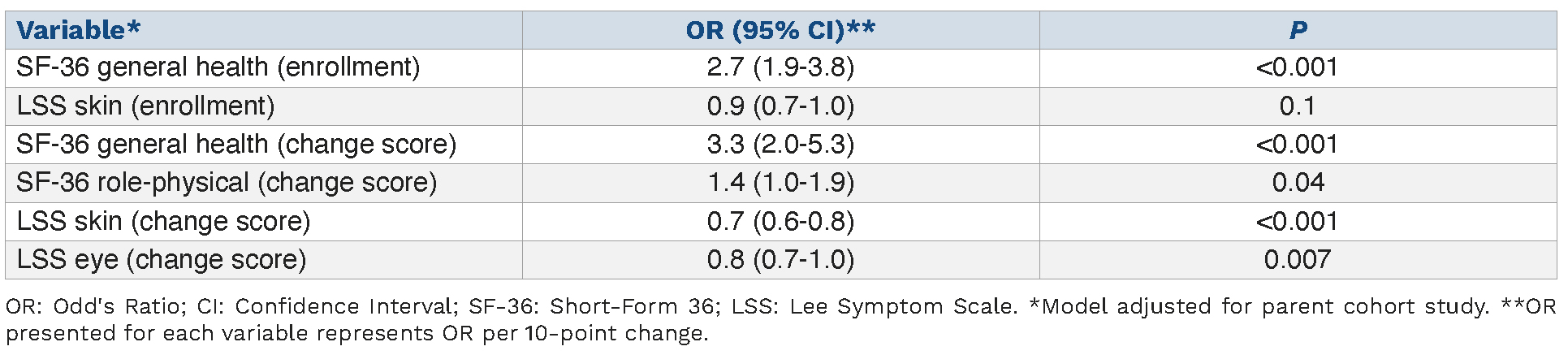
Task: Click the P value 0.04
Action: [x=1298, y=183]
